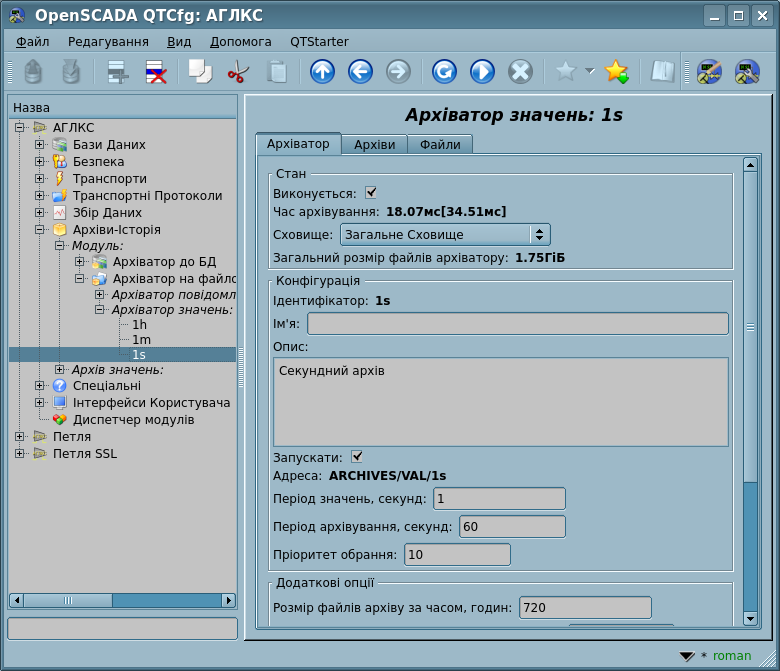
Task: Open the Сховище dropdown
Action: pyautogui.click(x=445, y=234)
